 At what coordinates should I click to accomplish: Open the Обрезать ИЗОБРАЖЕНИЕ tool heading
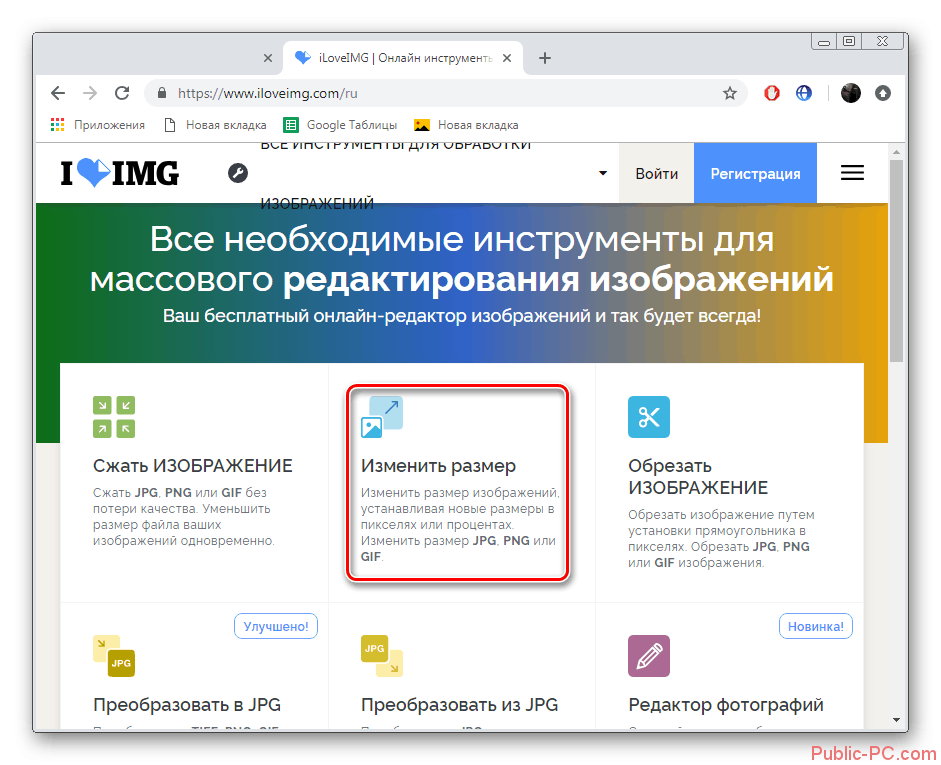pos(698,476)
